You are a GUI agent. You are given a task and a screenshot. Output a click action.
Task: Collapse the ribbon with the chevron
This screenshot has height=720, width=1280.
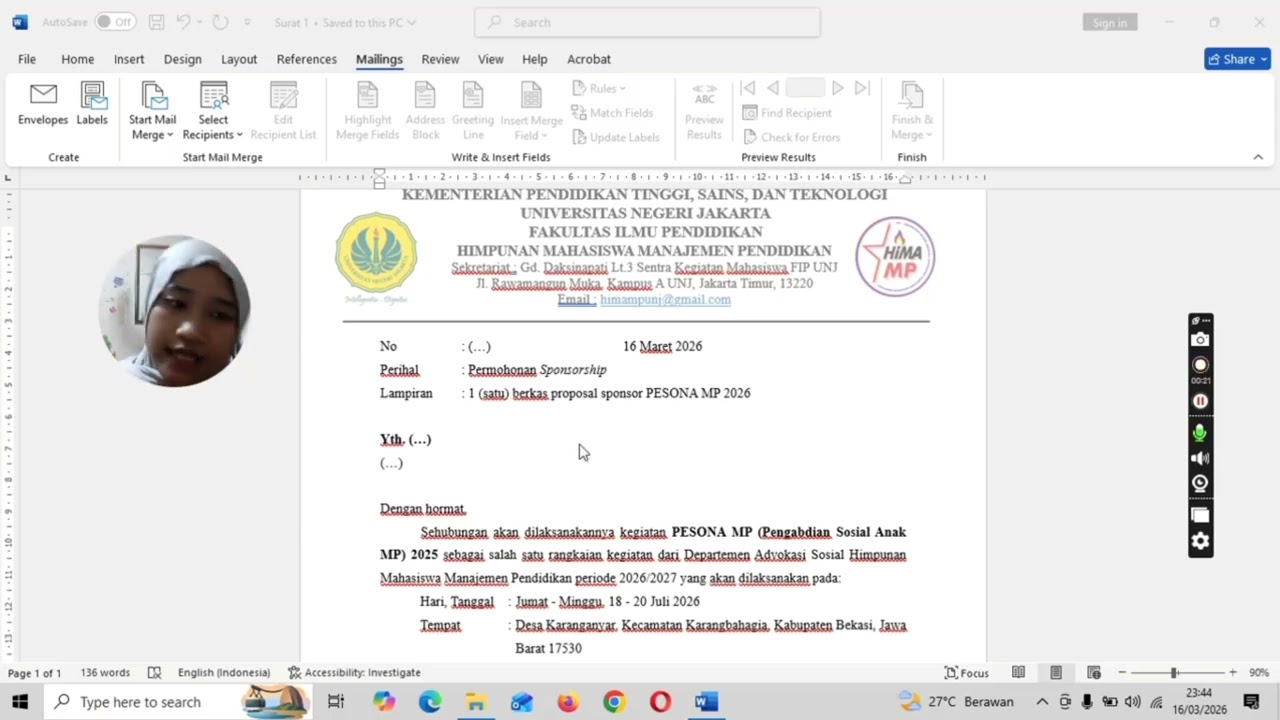coord(1258,157)
